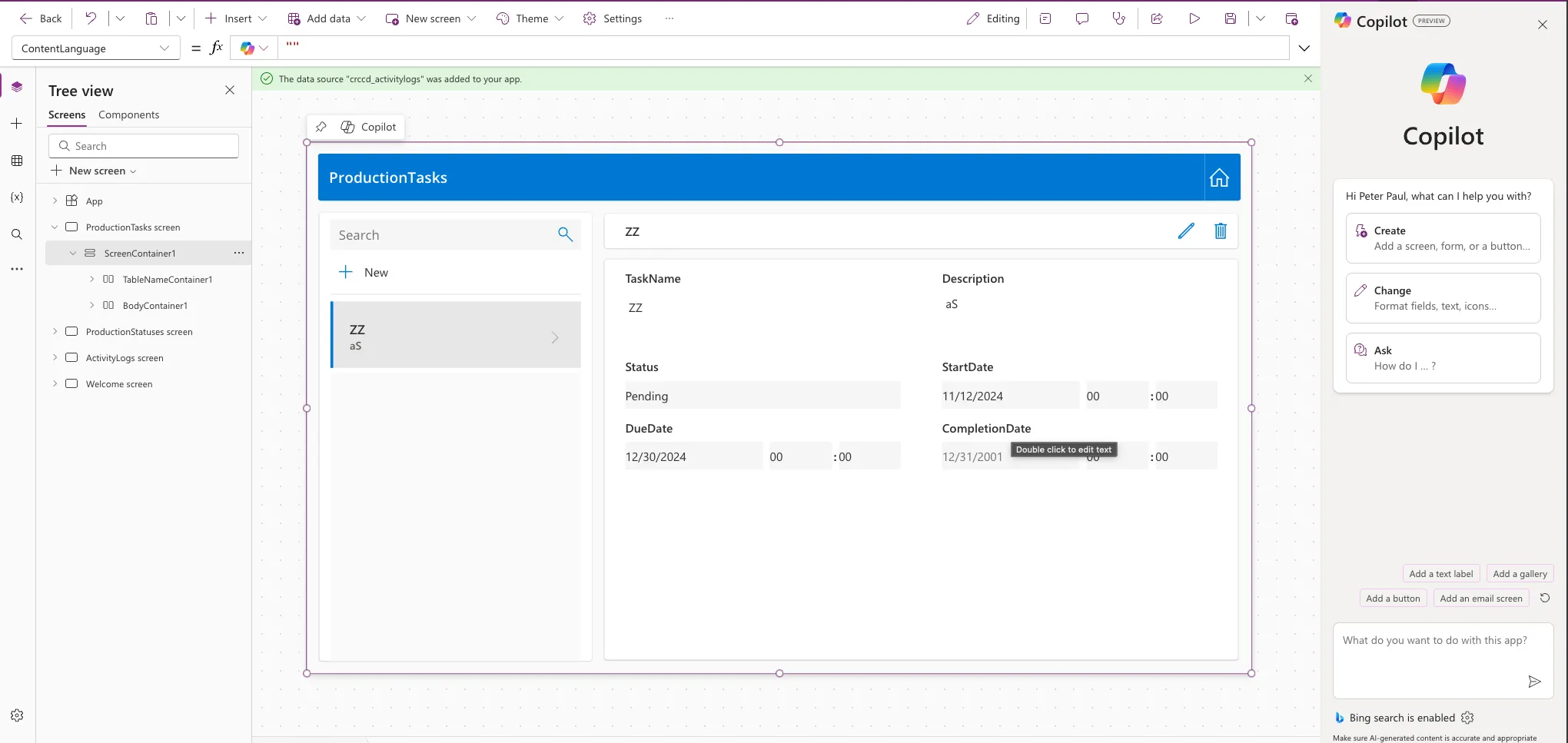Click the Share icon in the toolbar

(x=1157, y=18)
